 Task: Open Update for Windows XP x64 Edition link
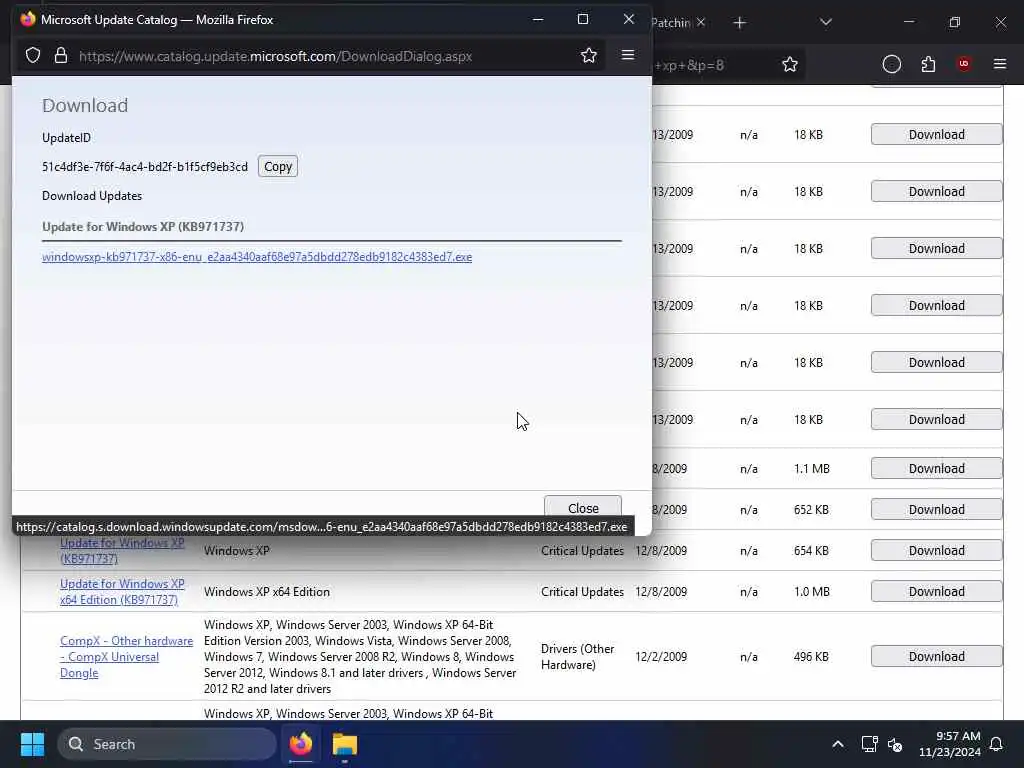coord(122,592)
